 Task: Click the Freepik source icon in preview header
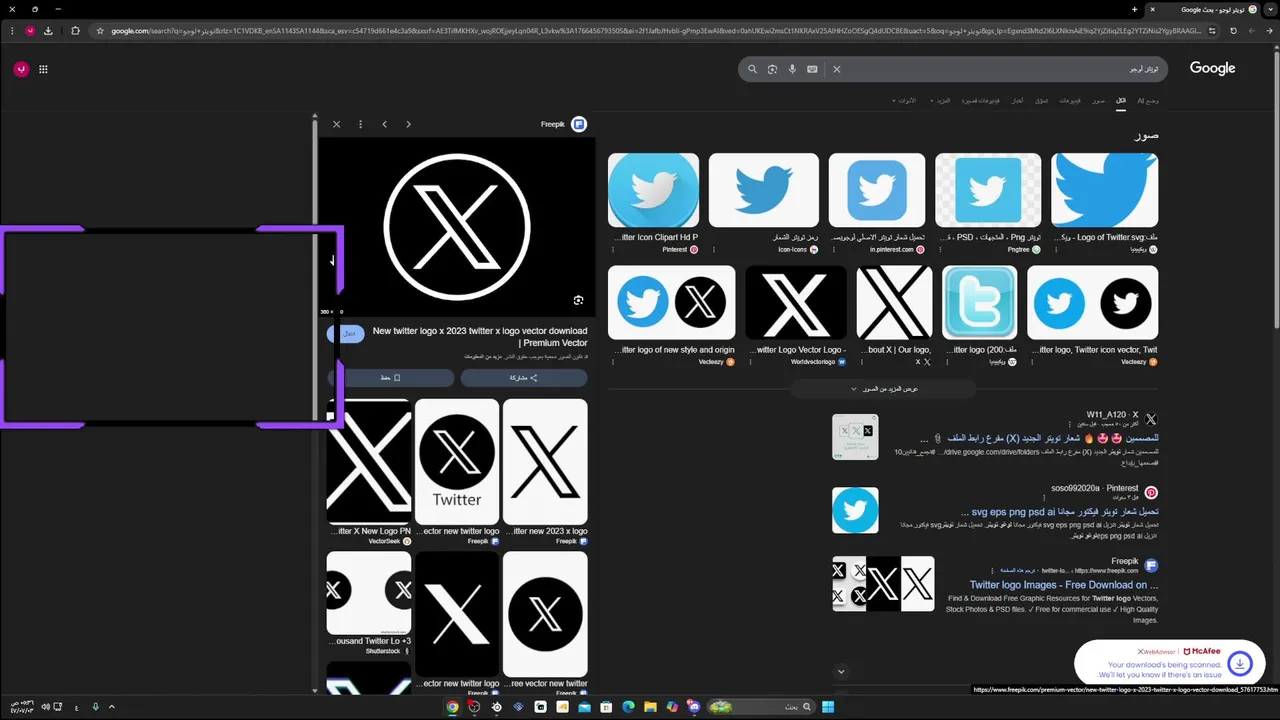[x=579, y=124]
